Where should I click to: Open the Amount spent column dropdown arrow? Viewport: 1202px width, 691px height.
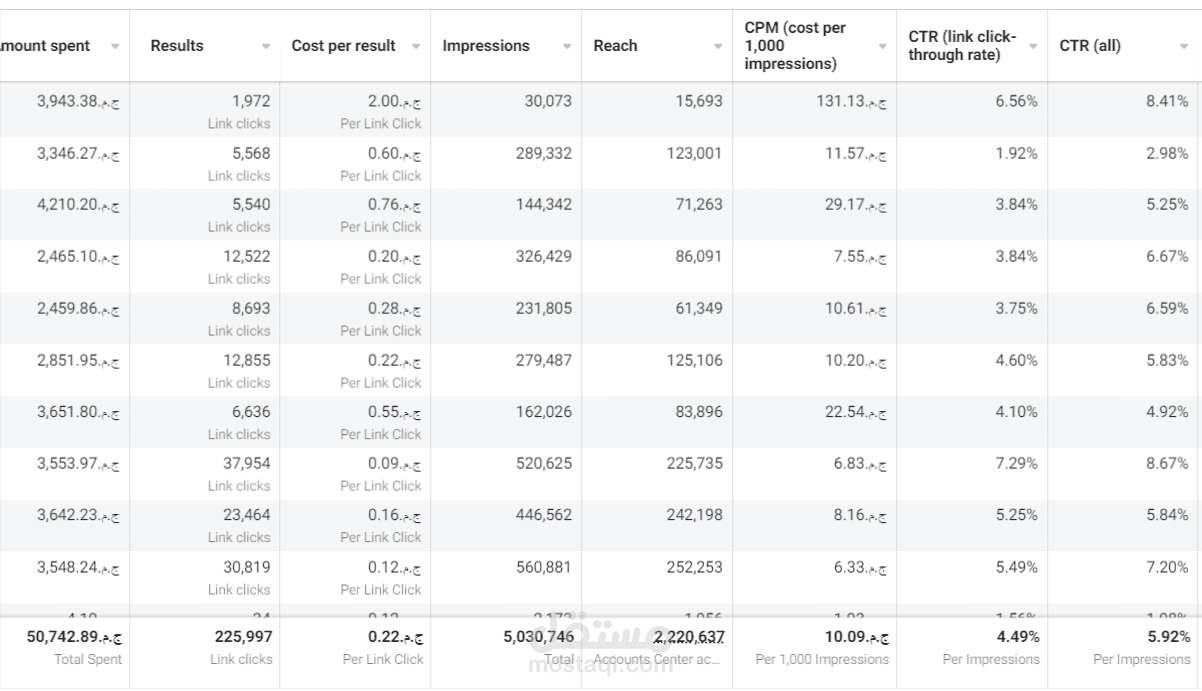pos(115,46)
